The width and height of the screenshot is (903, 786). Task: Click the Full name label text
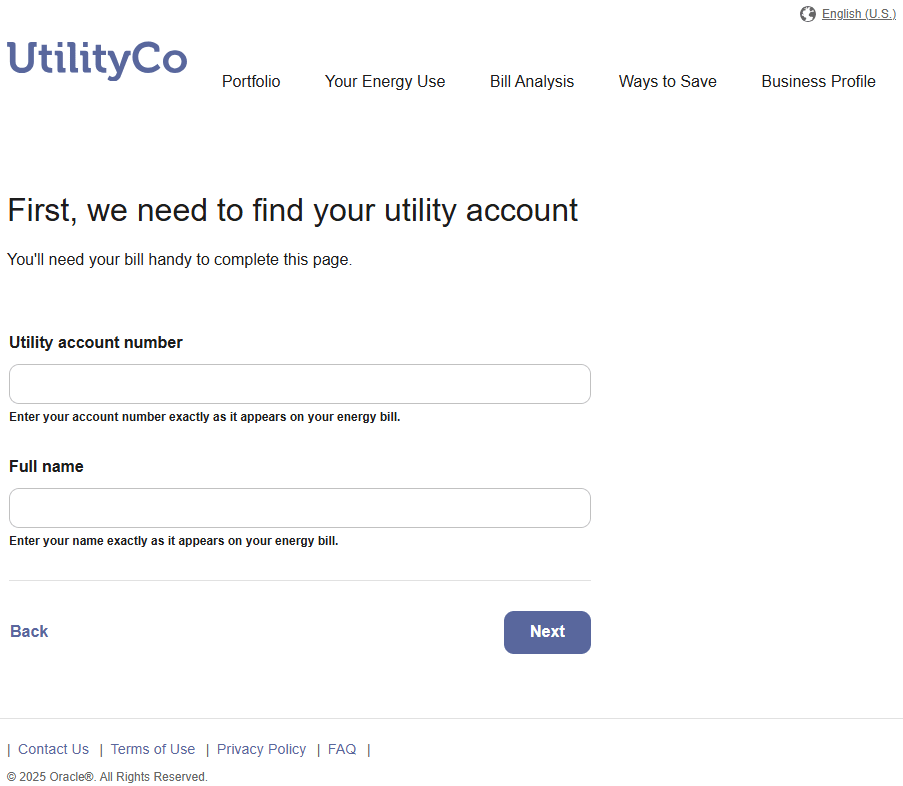pyautogui.click(x=46, y=466)
